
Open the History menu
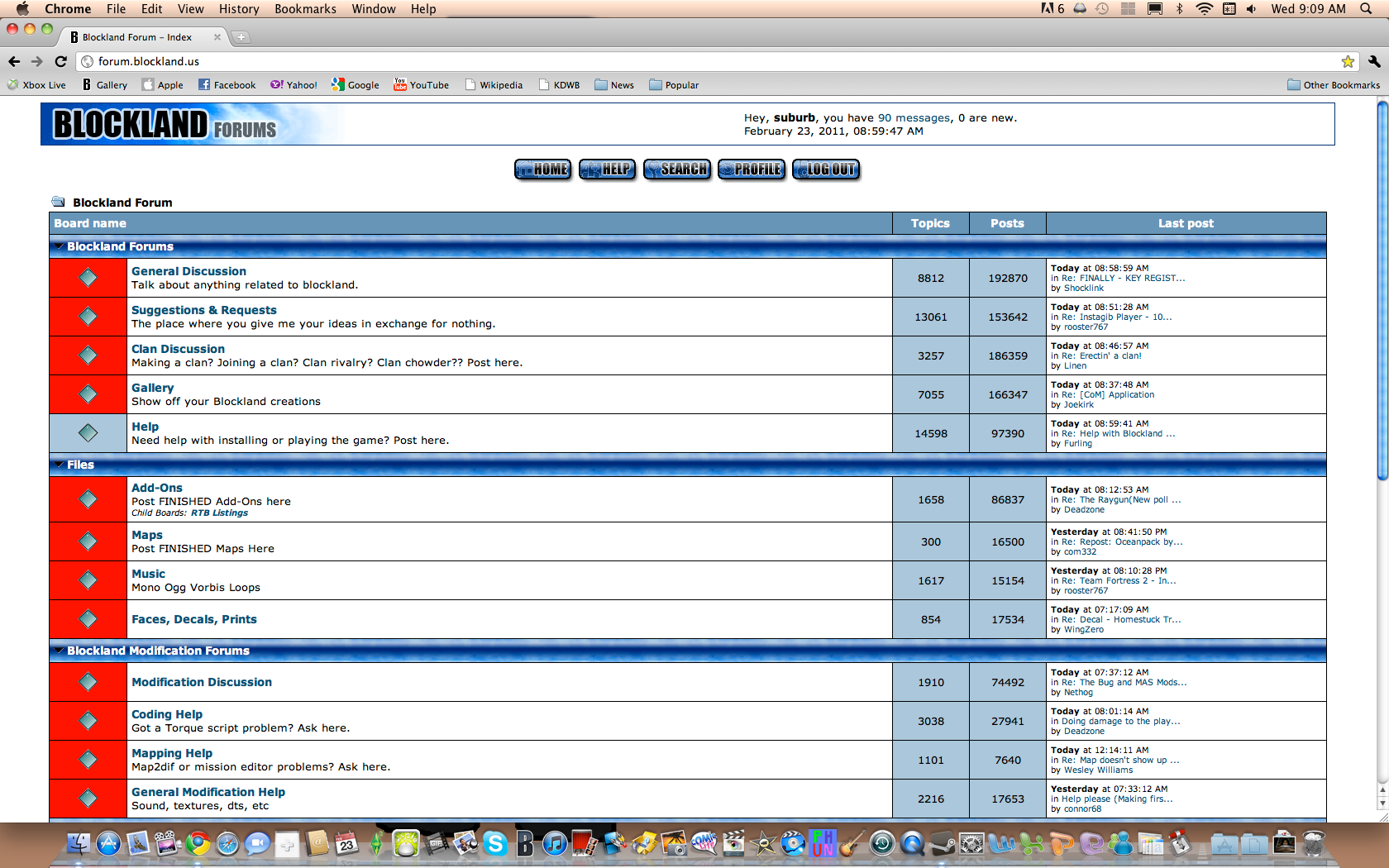click(239, 9)
